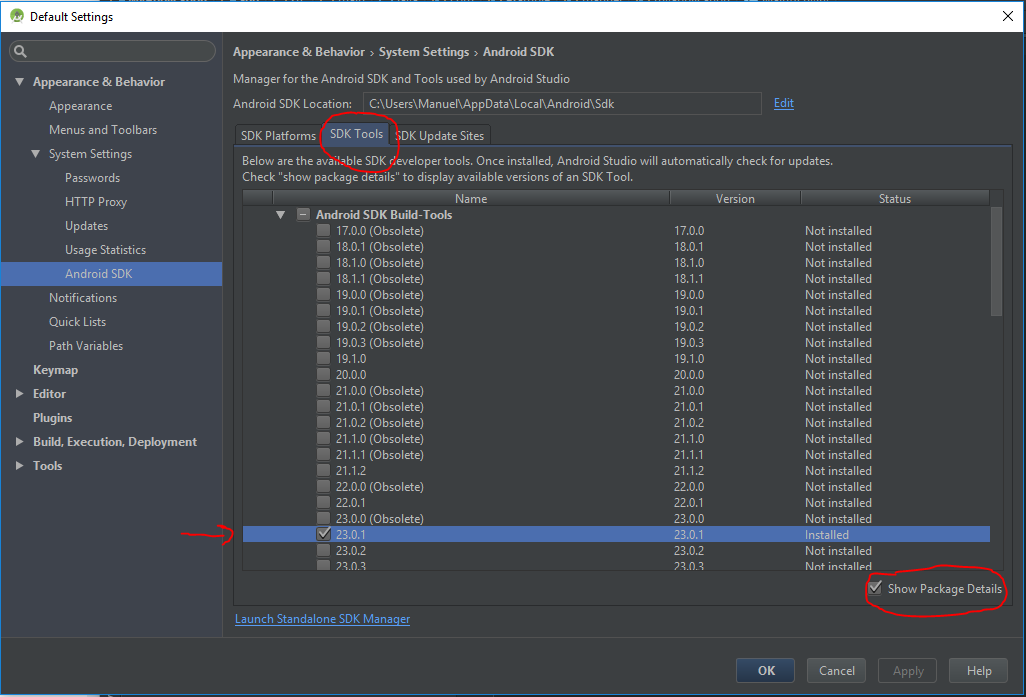Open HTTP Proxy settings

[x=96, y=202]
